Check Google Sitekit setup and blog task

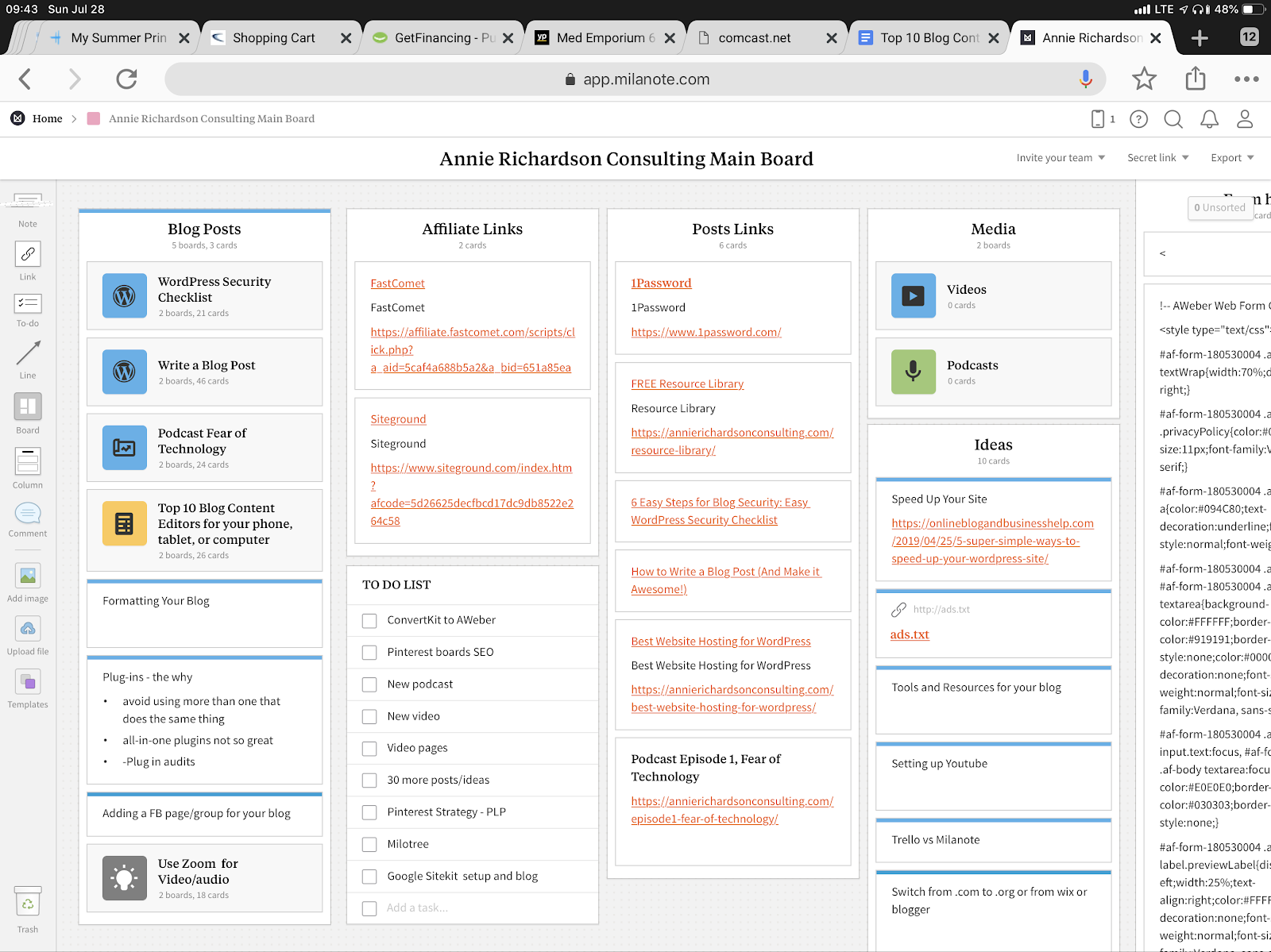pos(369,877)
